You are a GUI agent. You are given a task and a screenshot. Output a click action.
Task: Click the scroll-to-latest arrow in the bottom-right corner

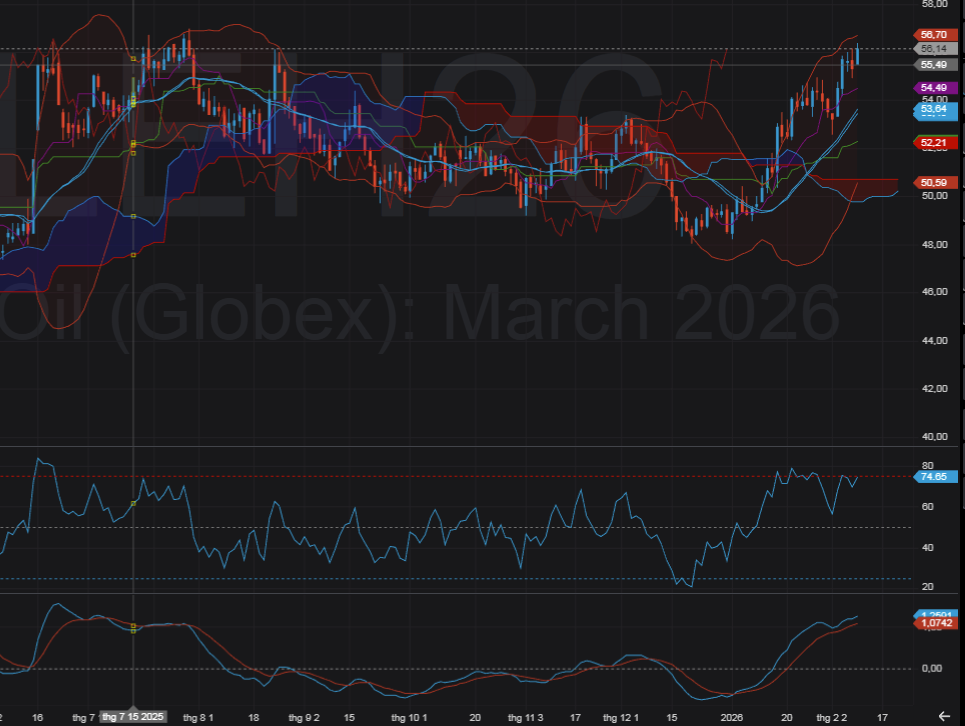[x=946, y=714]
